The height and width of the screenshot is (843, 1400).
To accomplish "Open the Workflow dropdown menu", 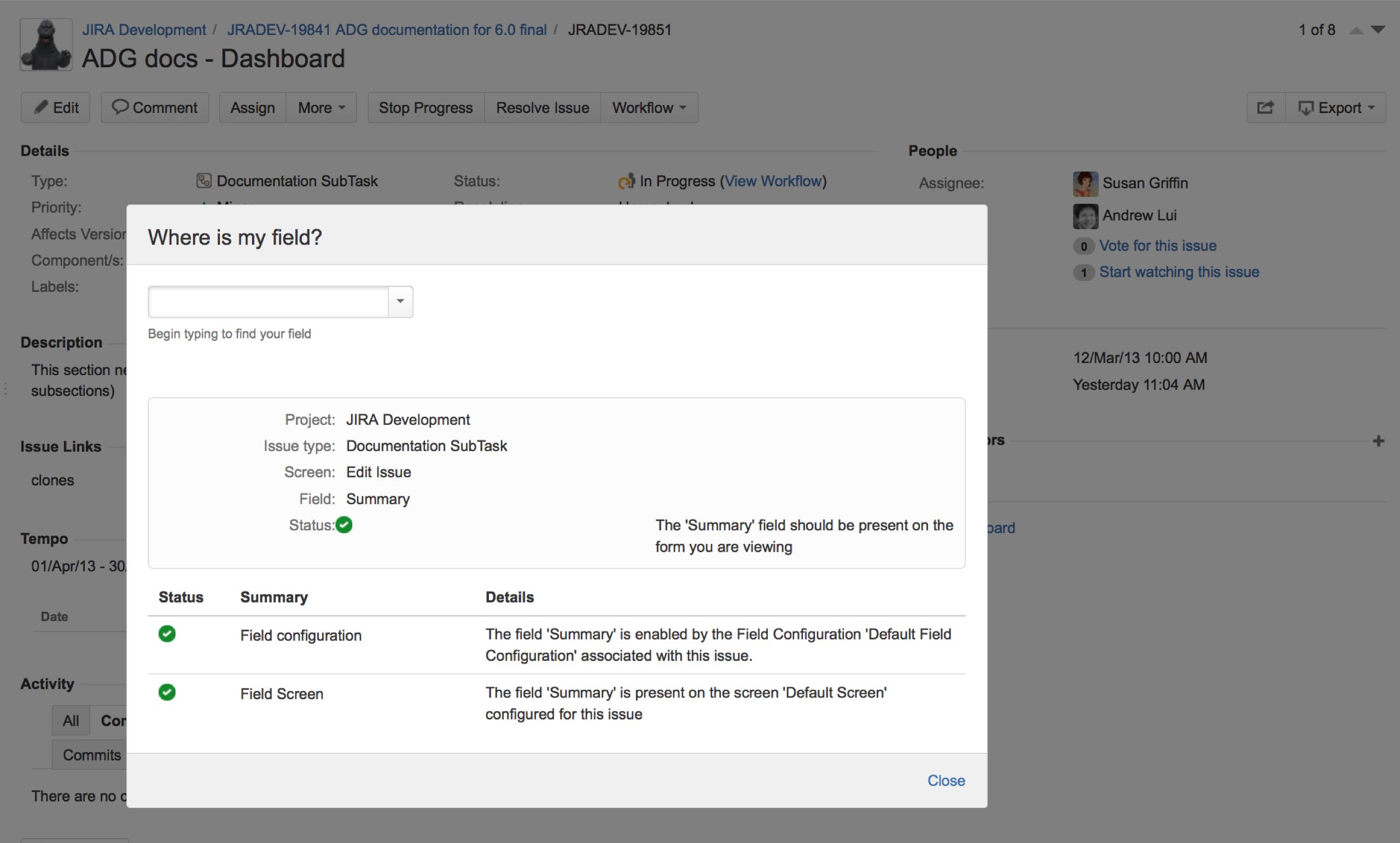I will [x=649, y=108].
